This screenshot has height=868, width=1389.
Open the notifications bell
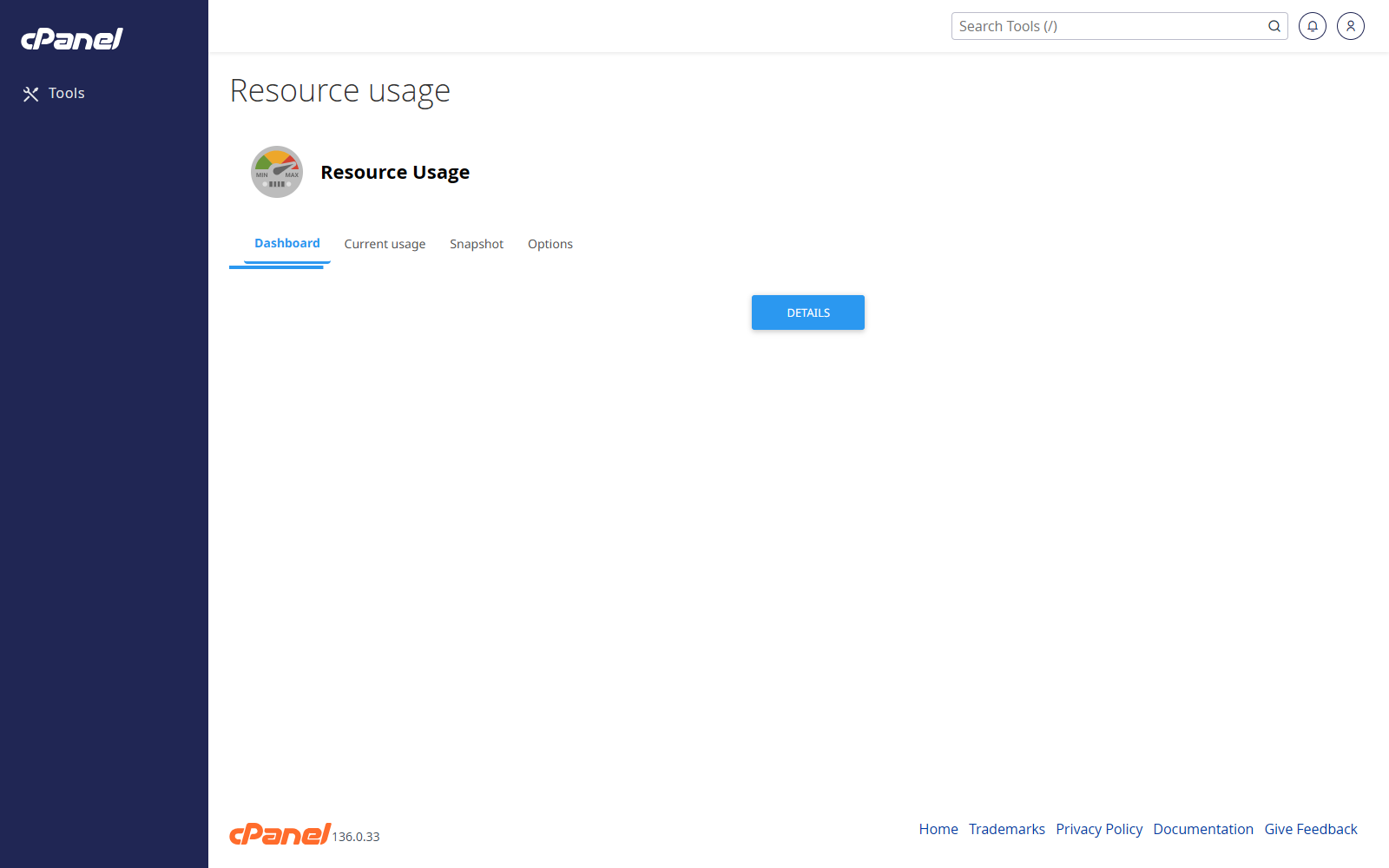pos(1313,26)
